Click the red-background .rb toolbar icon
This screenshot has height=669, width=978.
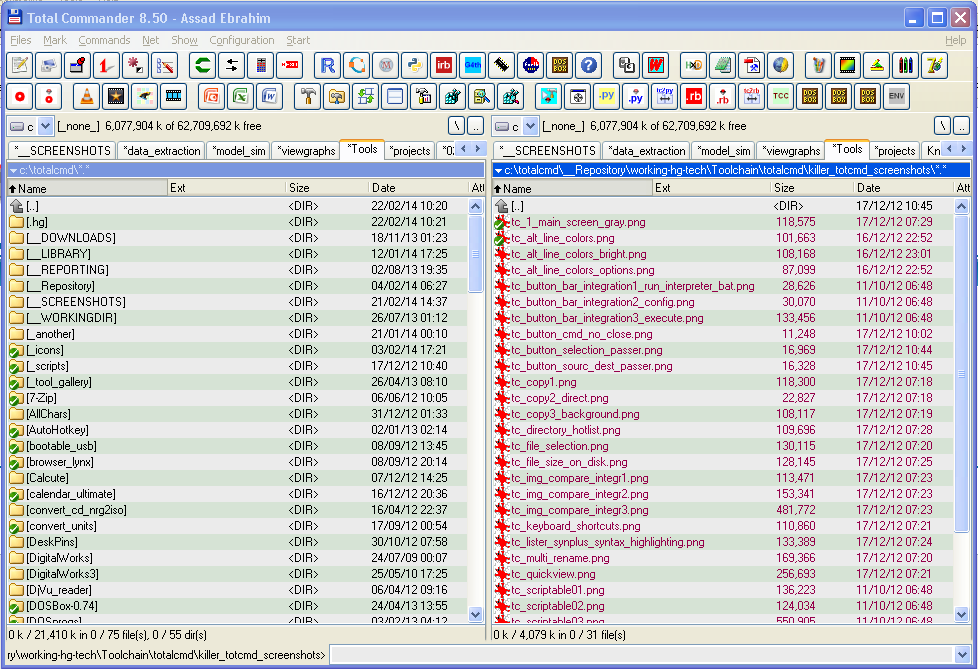tap(694, 97)
